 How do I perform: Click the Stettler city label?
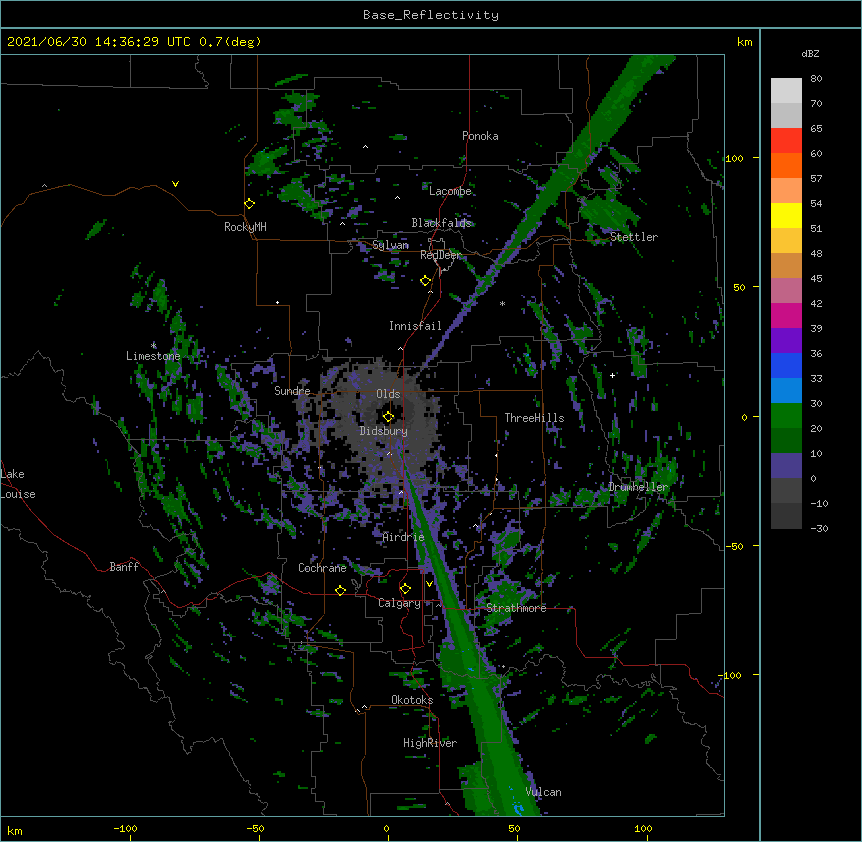pyautogui.click(x=634, y=237)
